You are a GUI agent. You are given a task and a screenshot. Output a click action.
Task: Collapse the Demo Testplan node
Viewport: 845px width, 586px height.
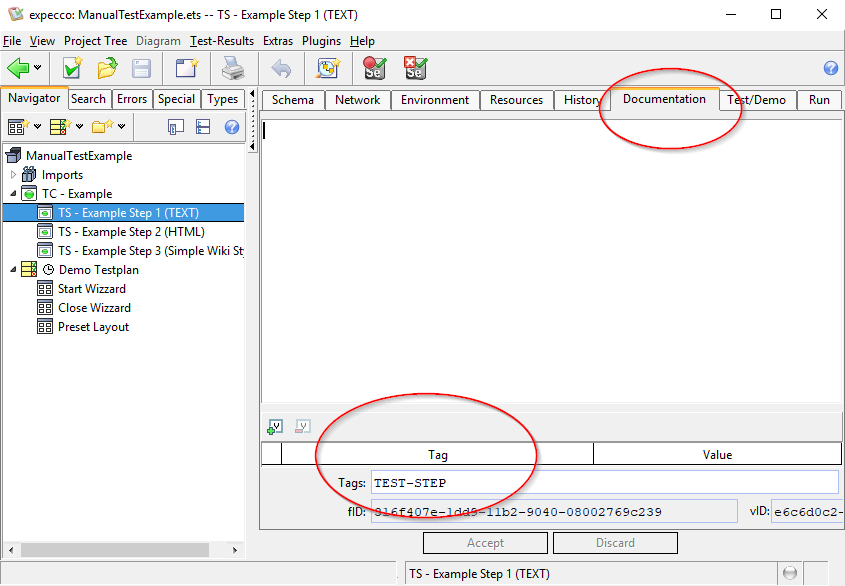(x=13, y=270)
